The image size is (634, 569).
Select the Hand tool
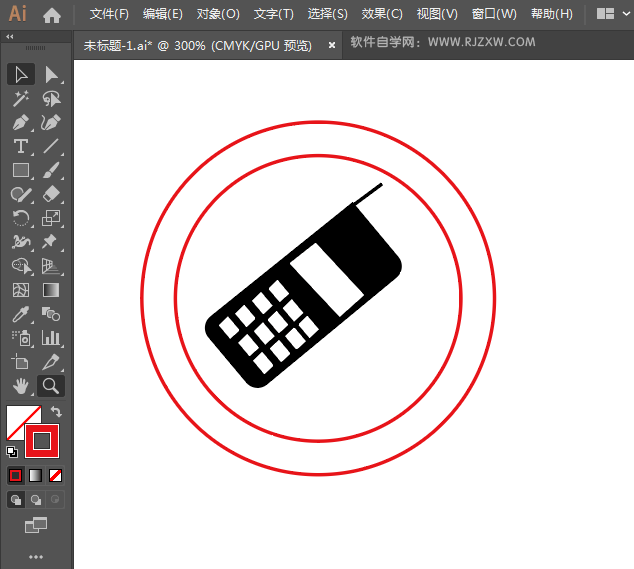[x=21, y=386]
